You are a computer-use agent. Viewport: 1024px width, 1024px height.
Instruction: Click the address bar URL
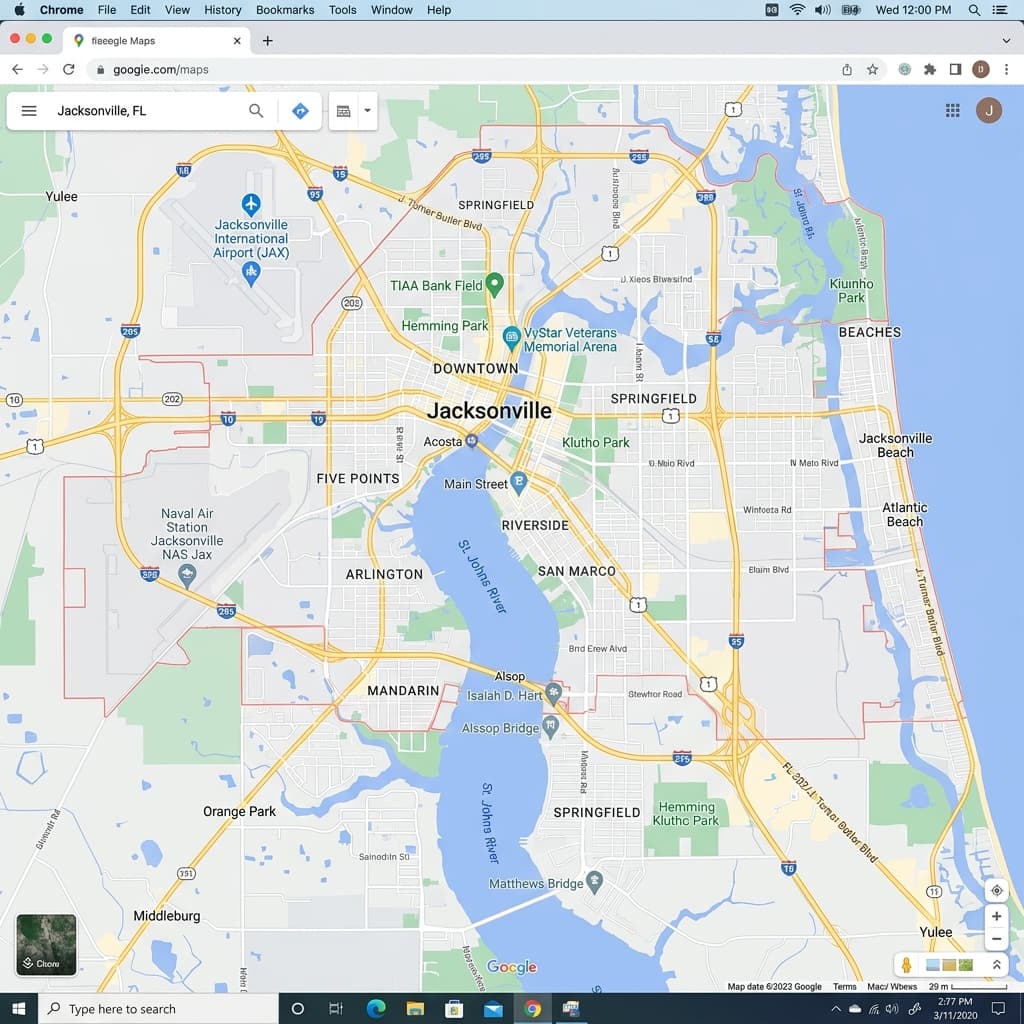point(161,69)
